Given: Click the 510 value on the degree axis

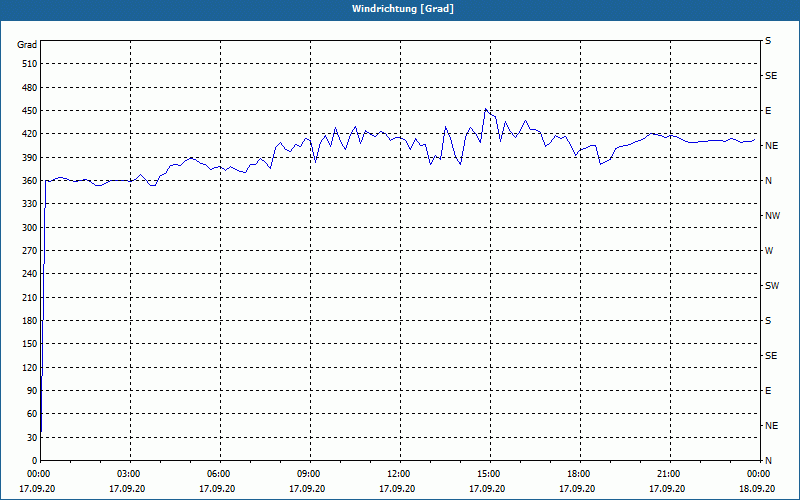Looking at the screenshot, I should click(x=30, y=64).
